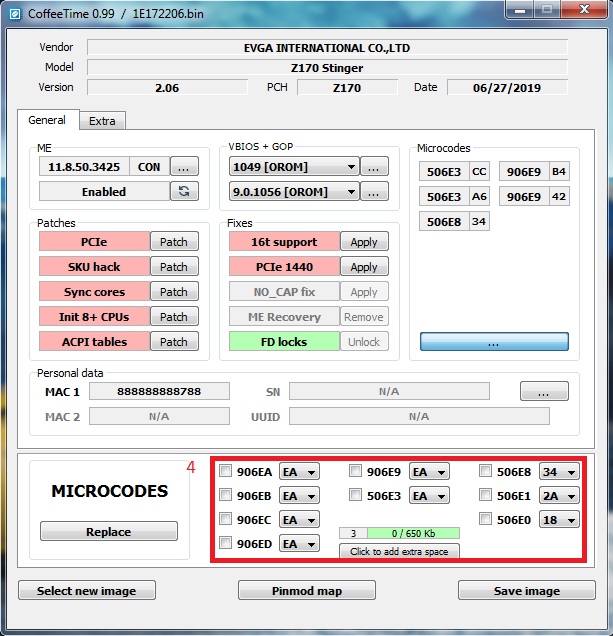
Task: Click to add extra space button
Action: tap(399, 551)
